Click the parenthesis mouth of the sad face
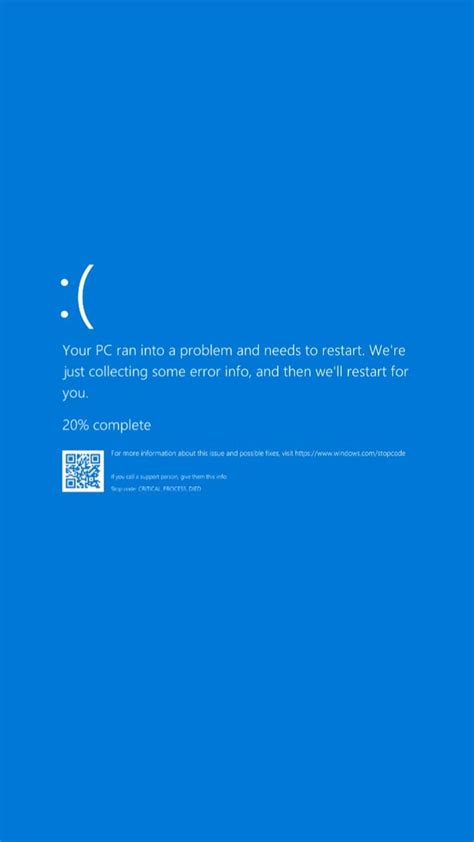Screen dimensions: 474x842 click(x=86, y=296)
